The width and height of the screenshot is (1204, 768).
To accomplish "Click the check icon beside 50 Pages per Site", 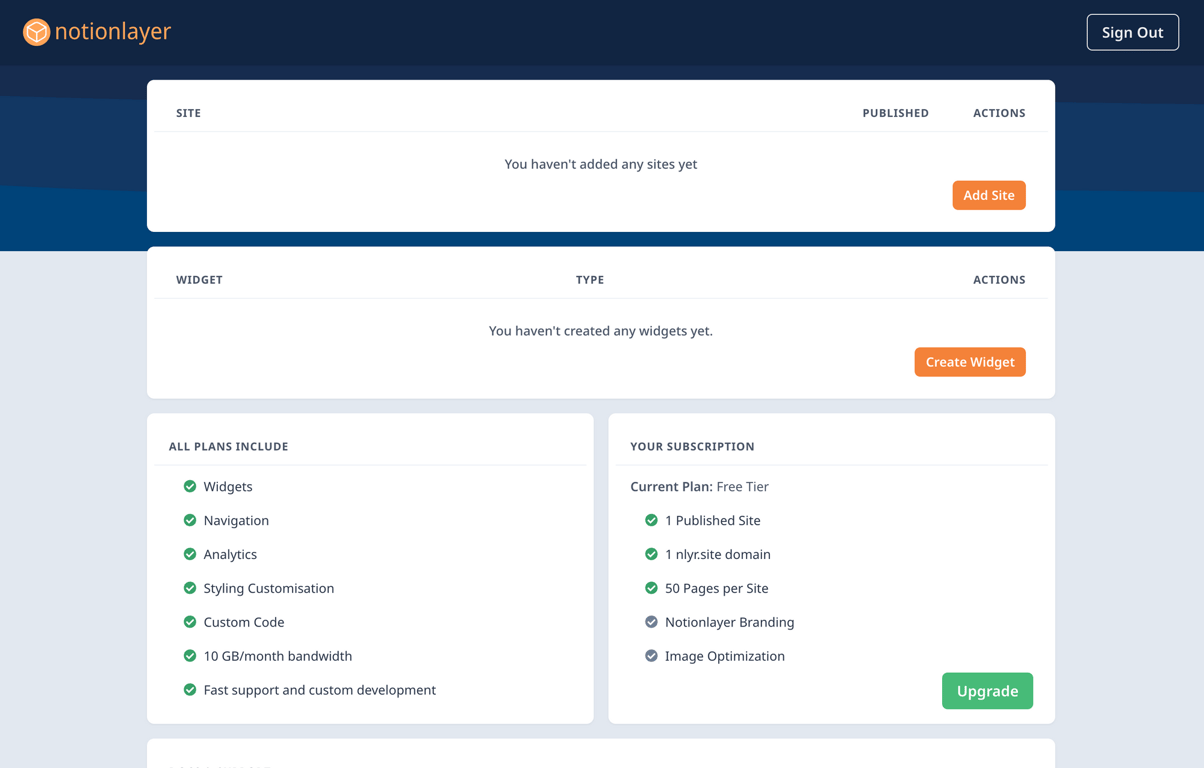I will pos(651,588).
